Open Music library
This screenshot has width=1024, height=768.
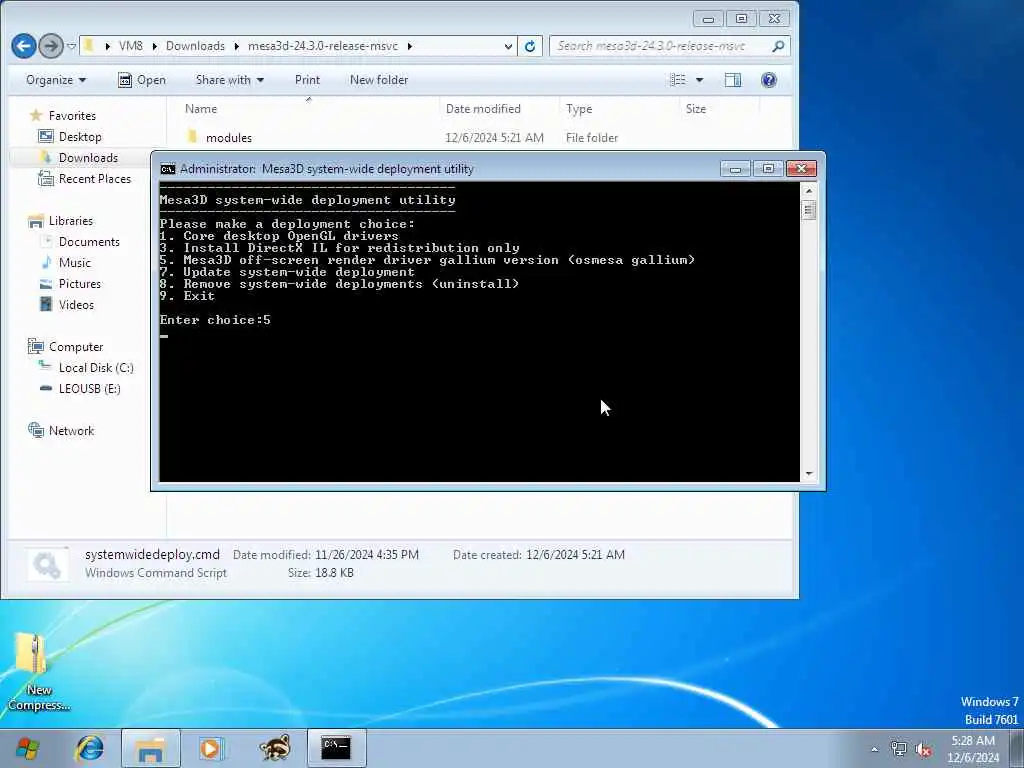click(x=74, y=263)
